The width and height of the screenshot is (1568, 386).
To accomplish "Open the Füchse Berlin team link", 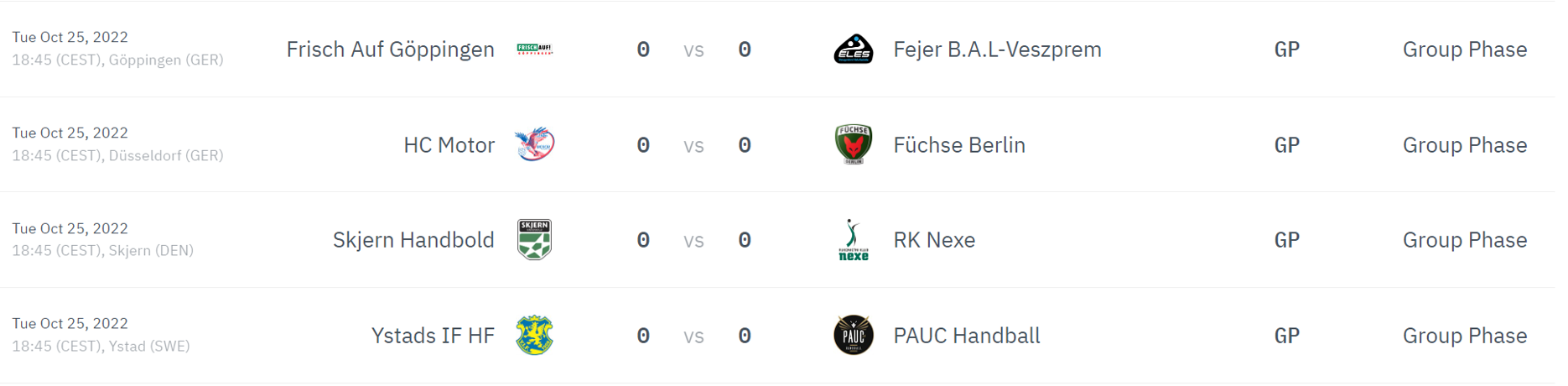I will (x=959, y=145).
